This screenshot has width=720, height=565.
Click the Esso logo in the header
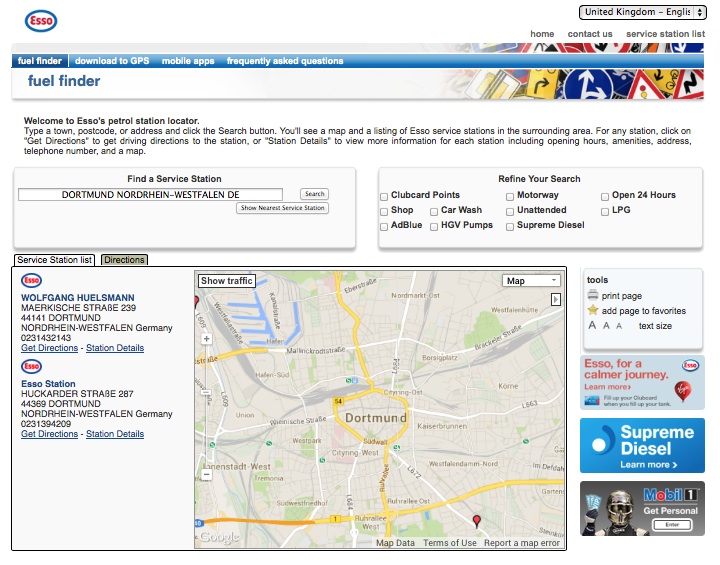pos(40,22)
